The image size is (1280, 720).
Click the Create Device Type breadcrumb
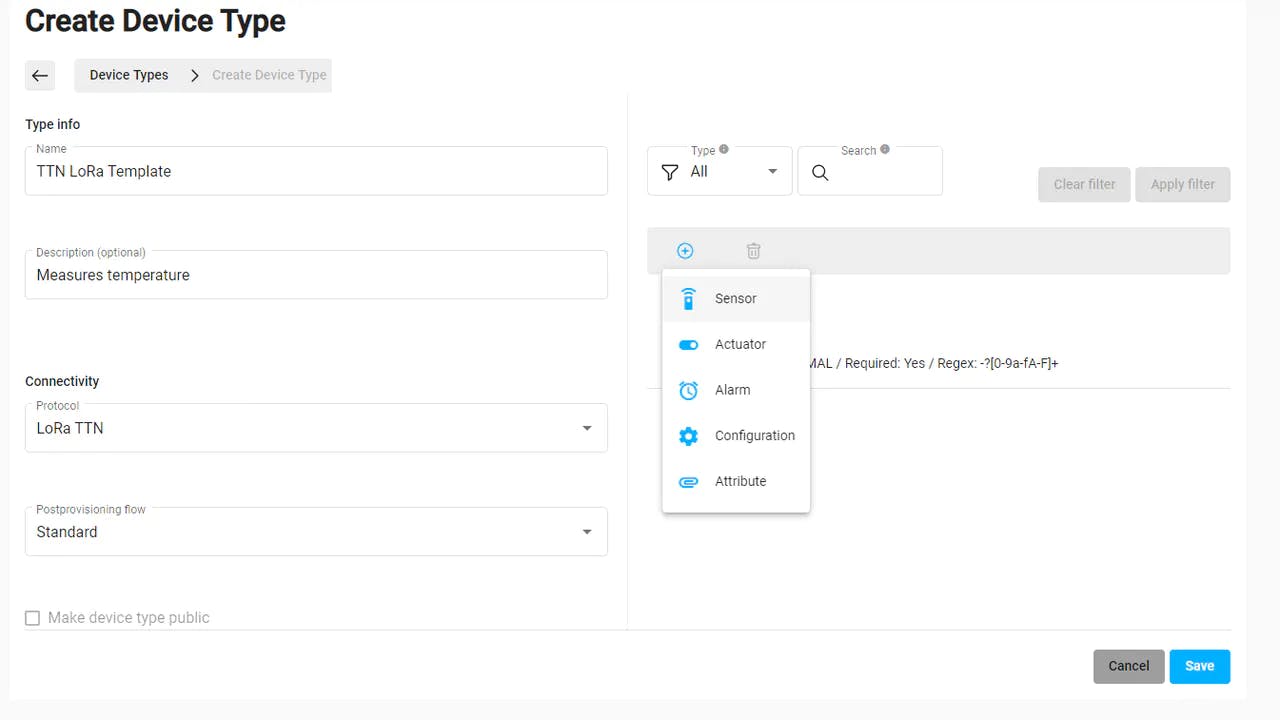[269, 75]
